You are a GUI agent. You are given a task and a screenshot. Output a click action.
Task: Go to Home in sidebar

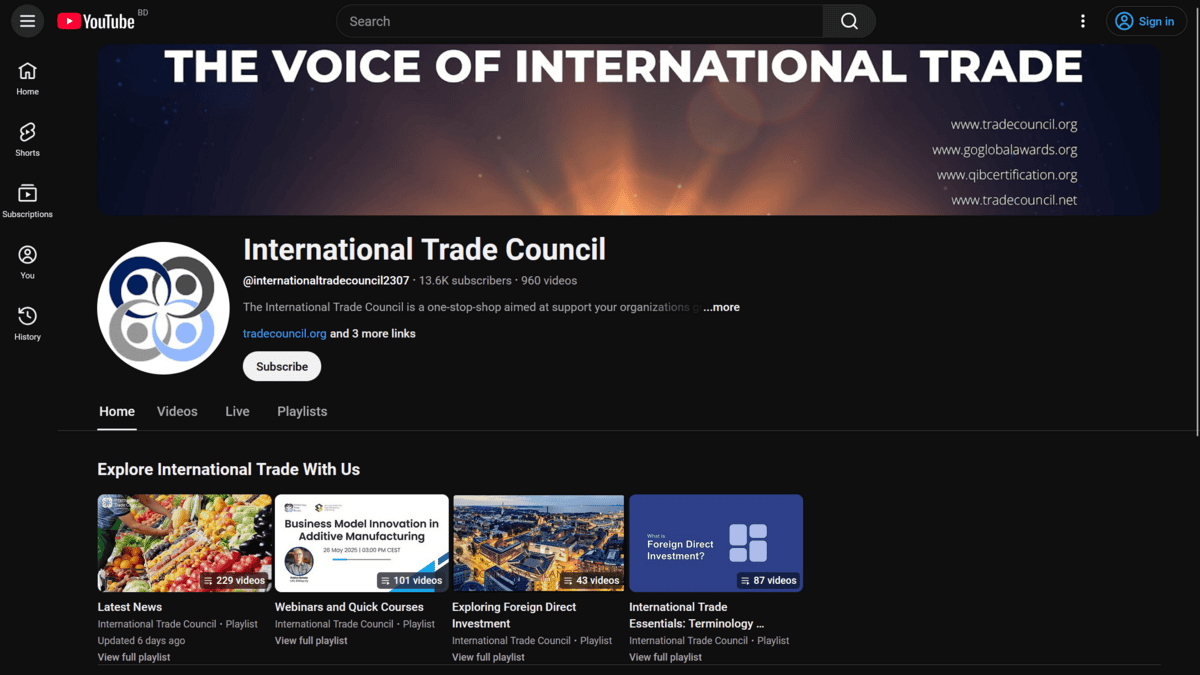click(27, 79)
